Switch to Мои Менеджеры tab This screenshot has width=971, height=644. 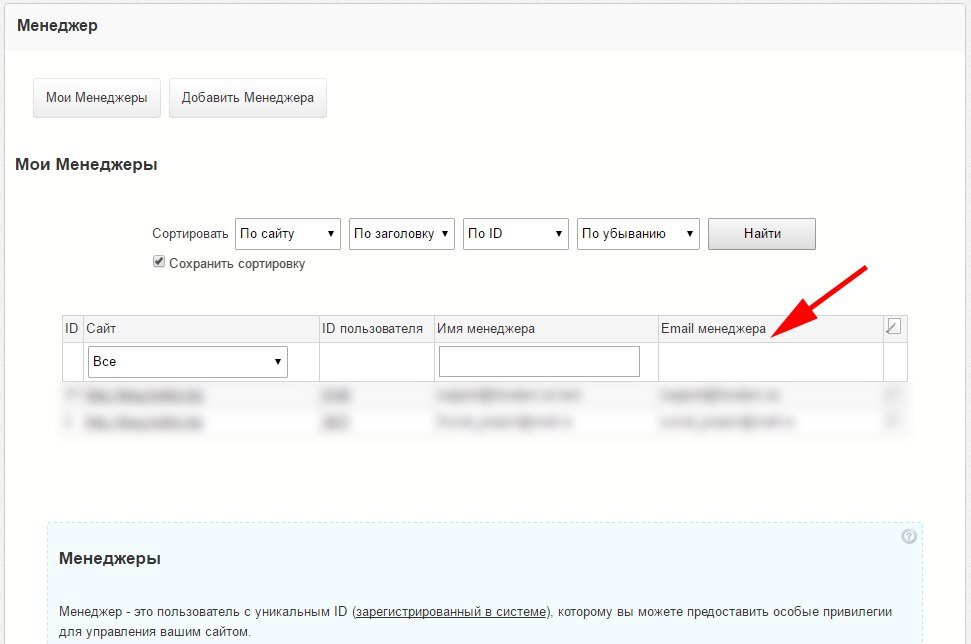96,98
